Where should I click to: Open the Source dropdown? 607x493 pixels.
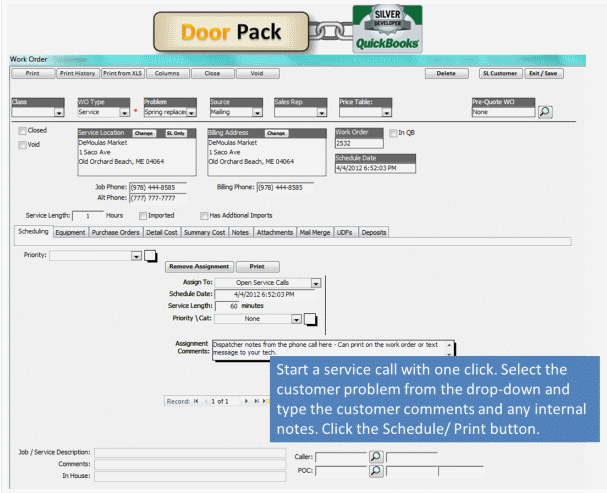(x=257, y=113)
